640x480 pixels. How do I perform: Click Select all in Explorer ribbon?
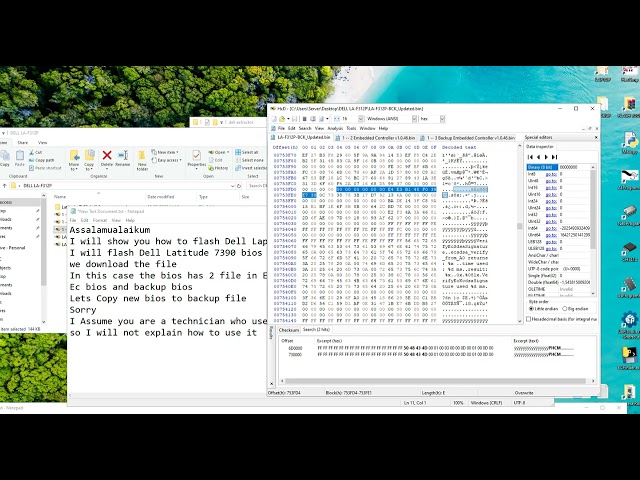pos(247,152)
